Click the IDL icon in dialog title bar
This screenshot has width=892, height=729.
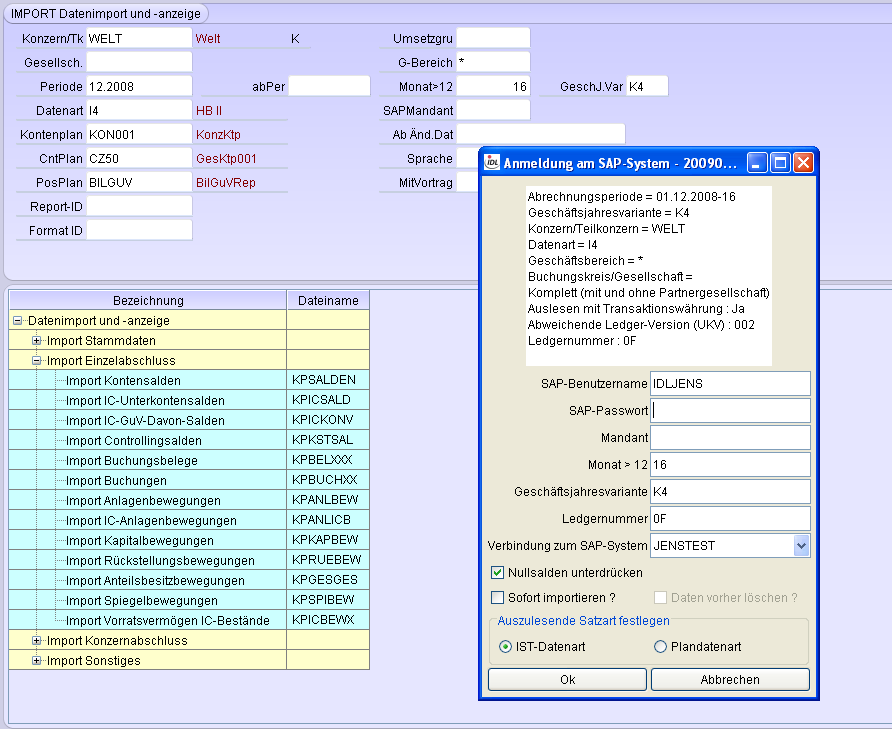(x=492, y=163)
